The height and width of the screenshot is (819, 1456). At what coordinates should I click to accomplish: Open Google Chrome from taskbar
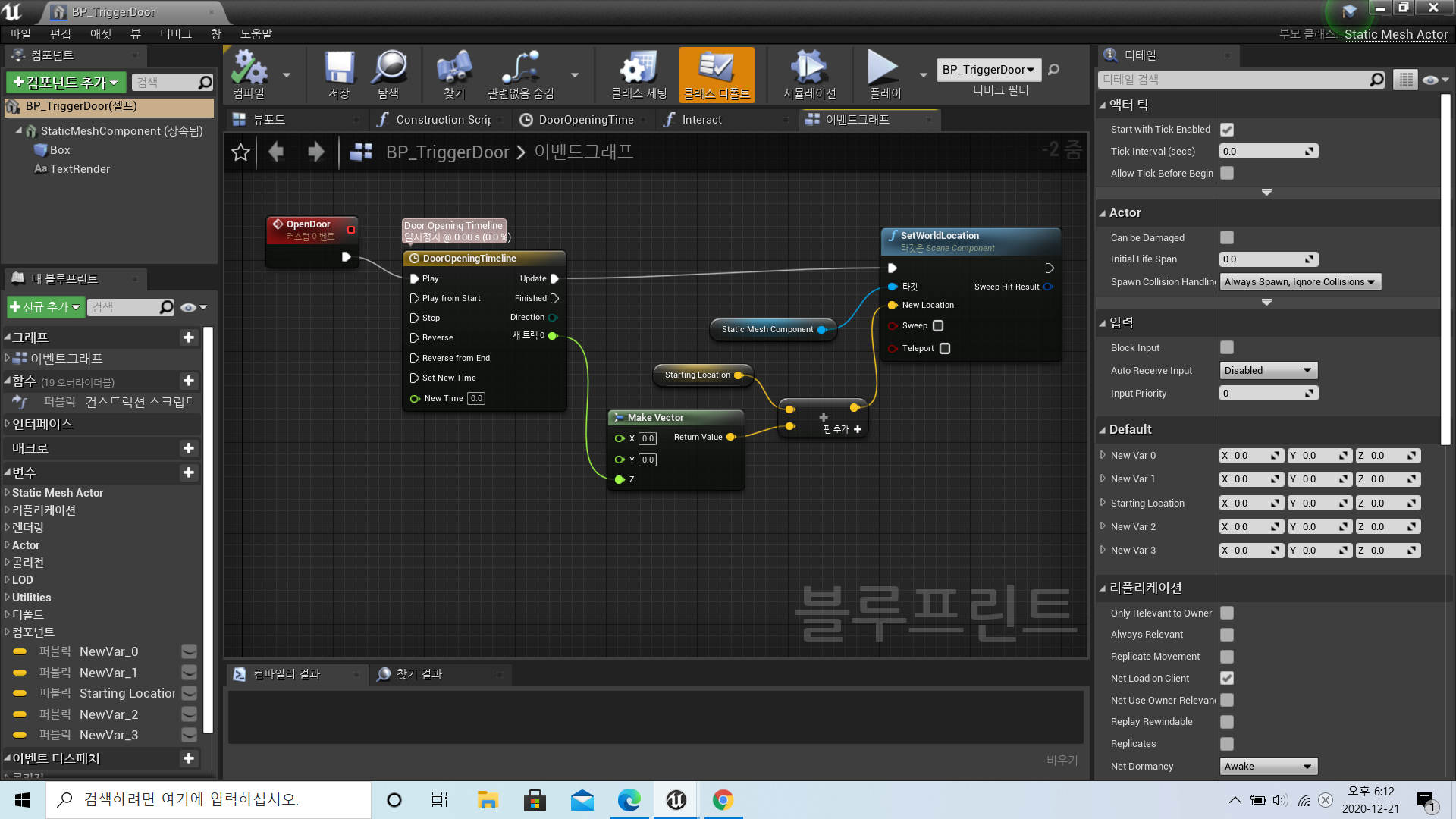tap(723, 800)
